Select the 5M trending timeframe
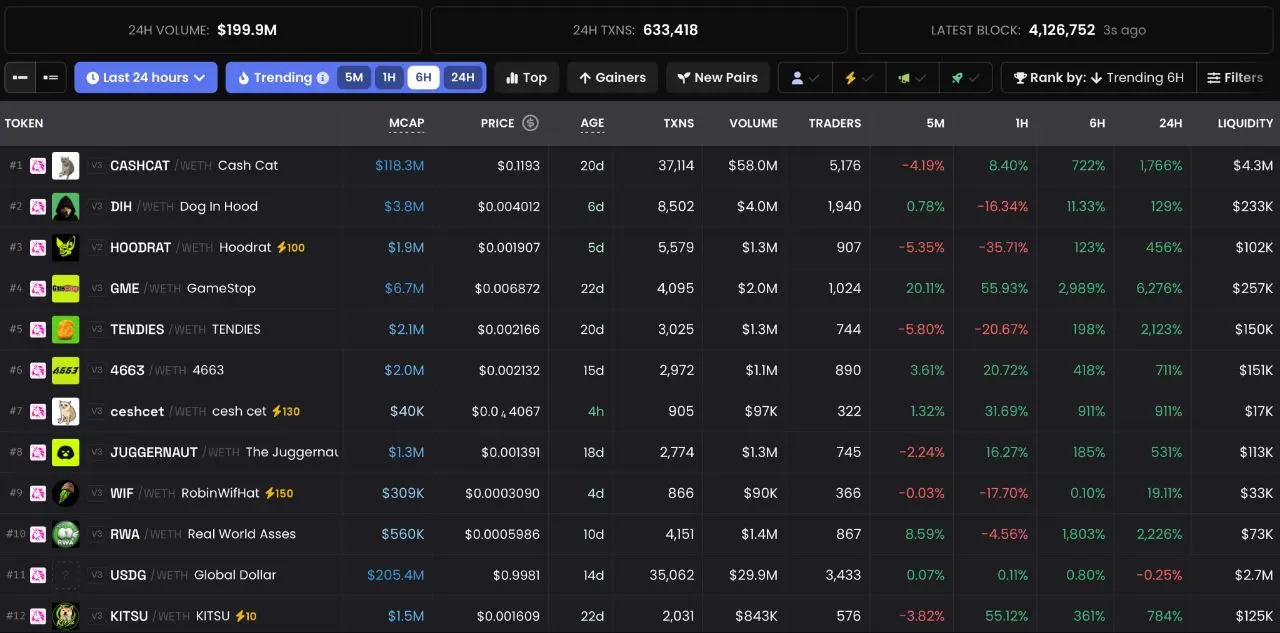This screenshot has width=1280, height=633. 354,77
